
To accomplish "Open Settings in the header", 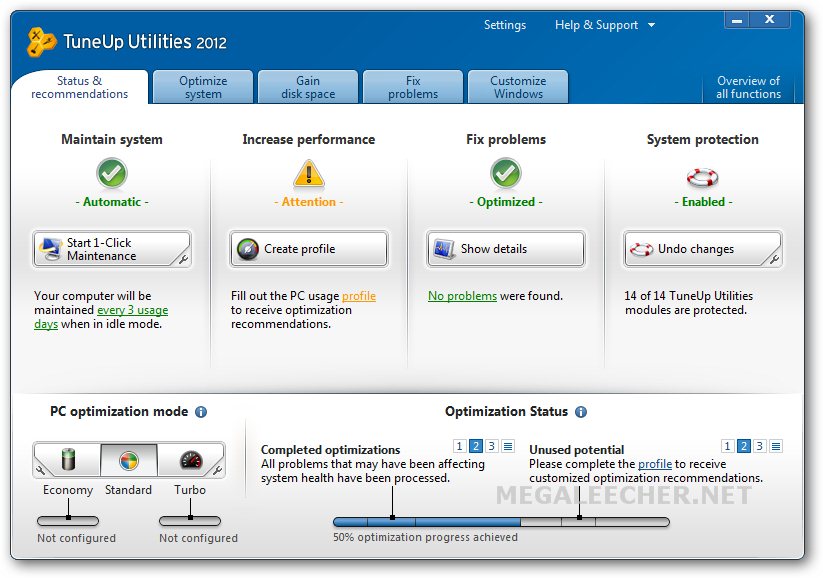I will [x=505, y=25].
